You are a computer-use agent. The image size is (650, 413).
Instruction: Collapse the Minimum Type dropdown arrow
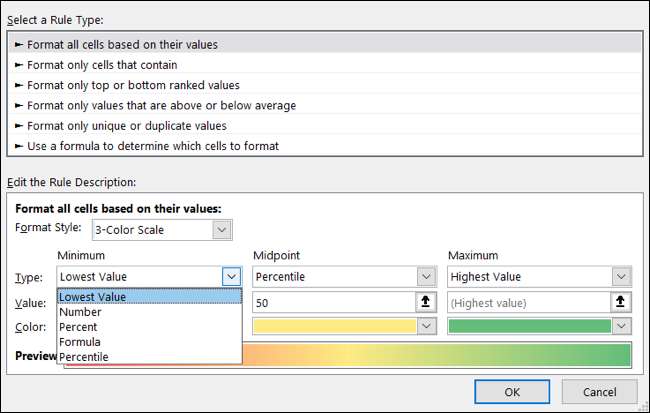(232, 276)
